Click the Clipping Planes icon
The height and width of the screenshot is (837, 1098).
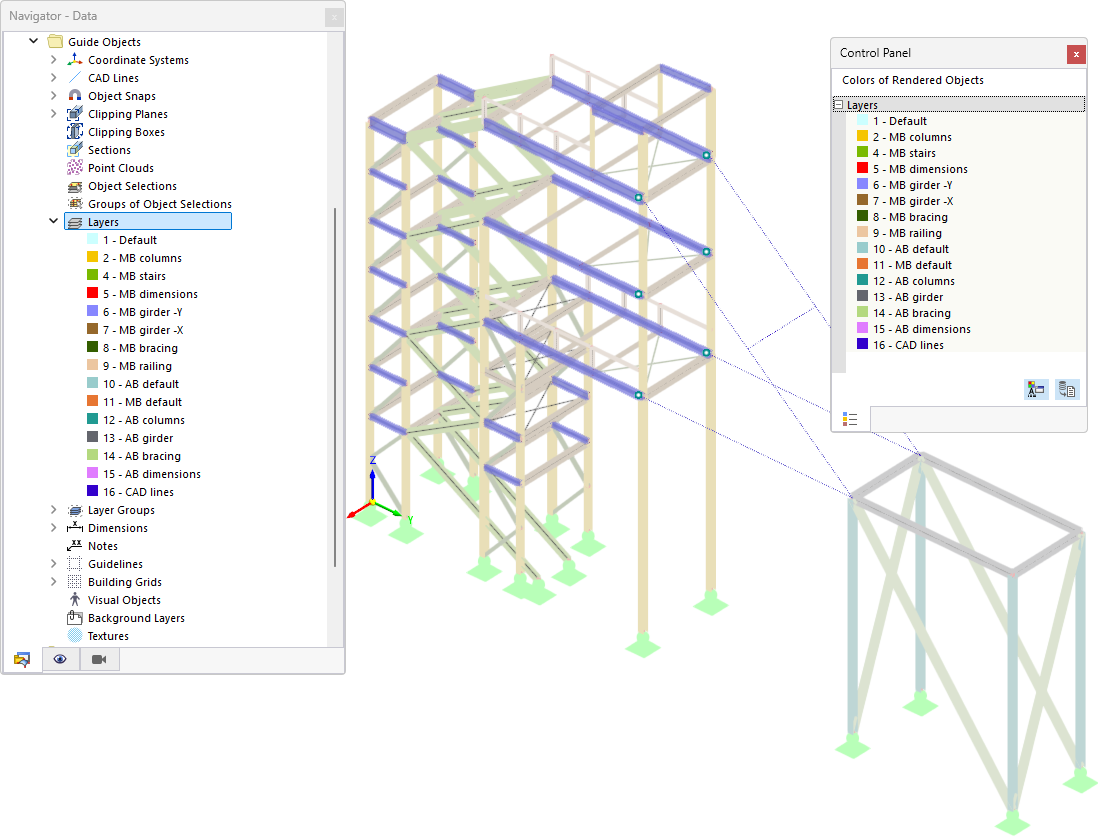tap(75, 113)
